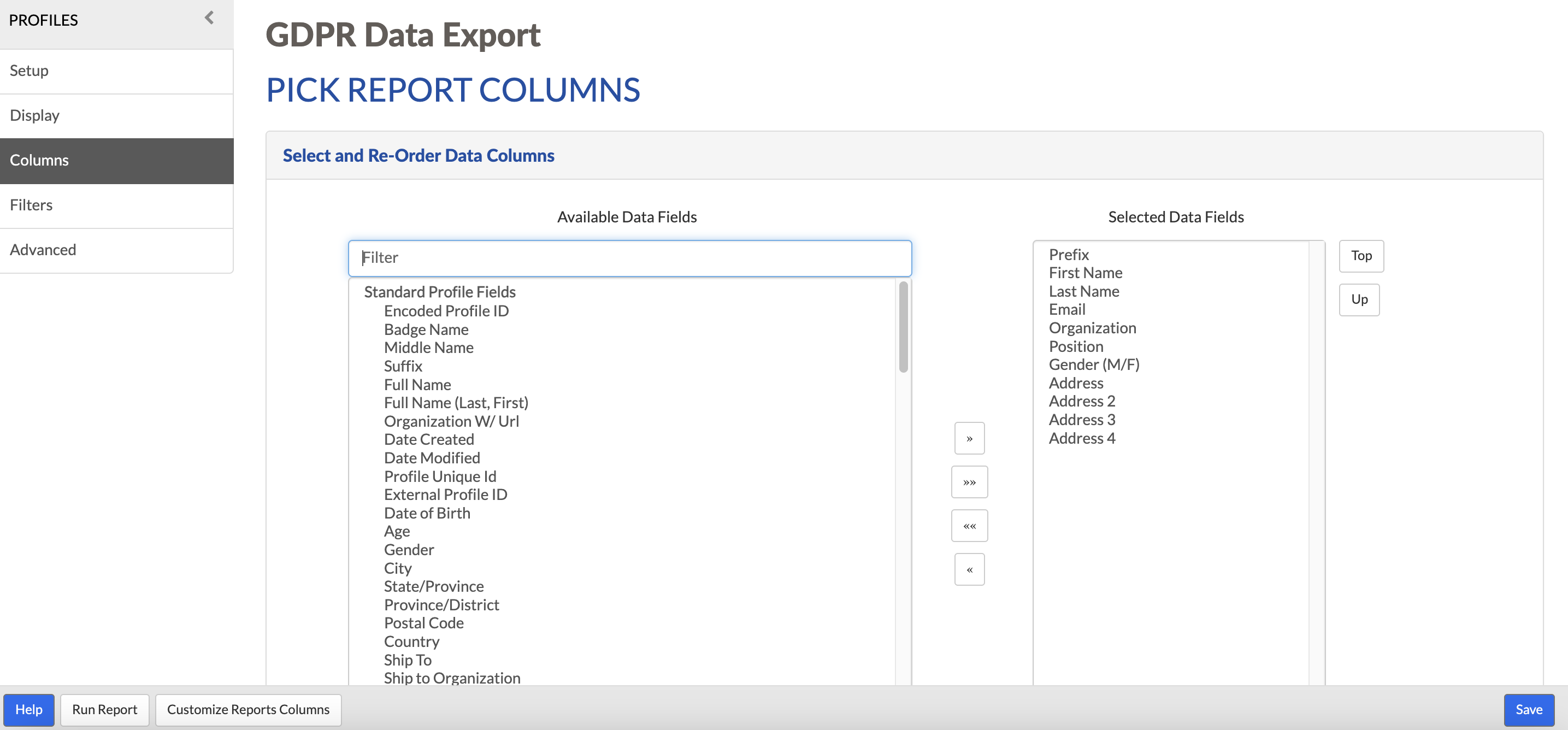Select Date Modified in available fields
Viewport: 1568px width, 730px height.
click(432, 458)
